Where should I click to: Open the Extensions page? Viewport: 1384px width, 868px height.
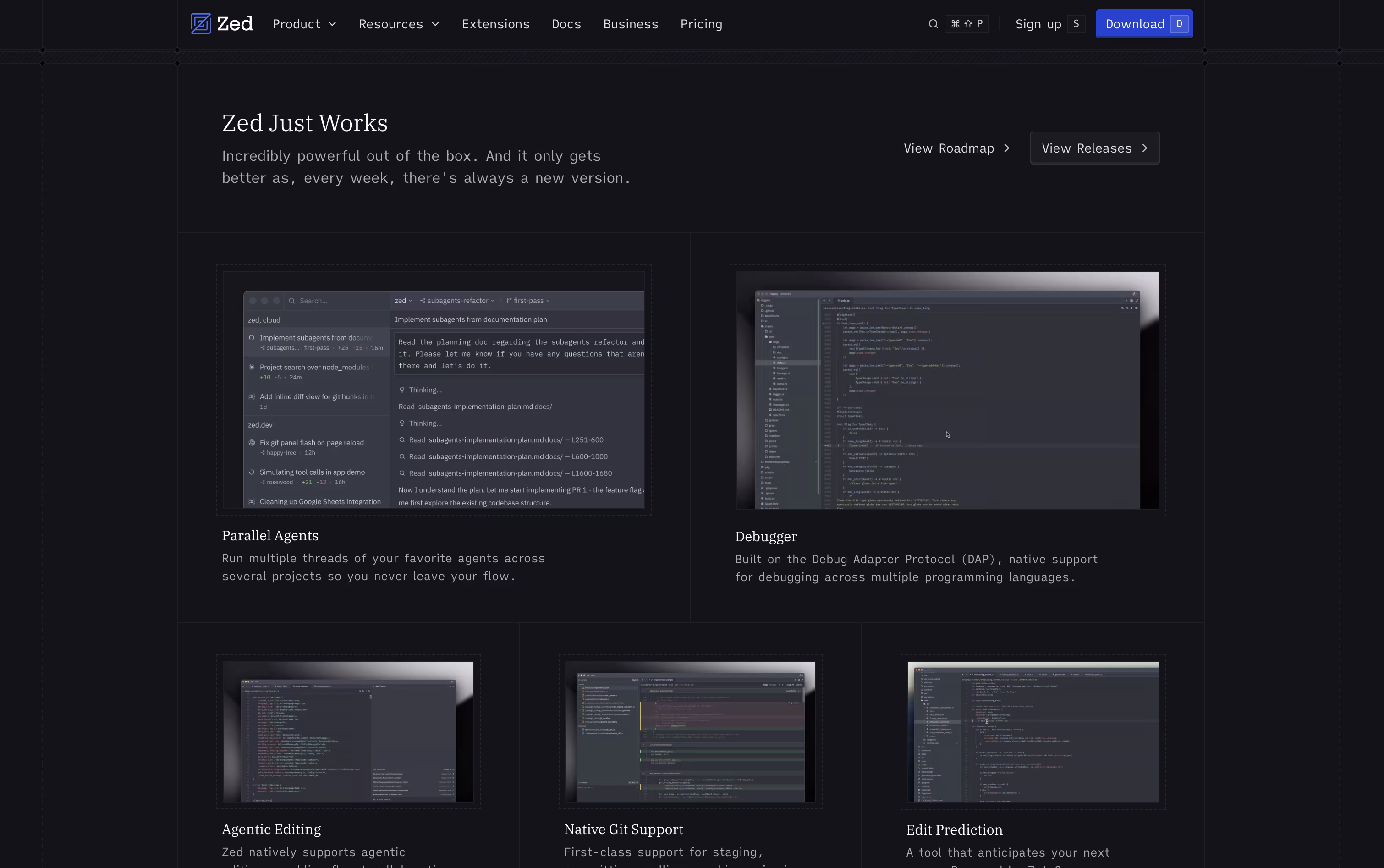(495, 24)
